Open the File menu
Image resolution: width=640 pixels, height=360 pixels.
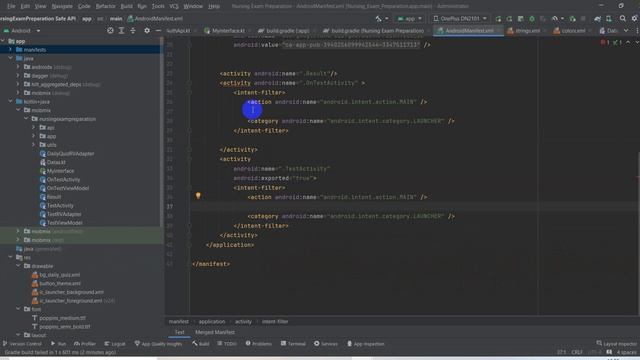tap(11, 6)
